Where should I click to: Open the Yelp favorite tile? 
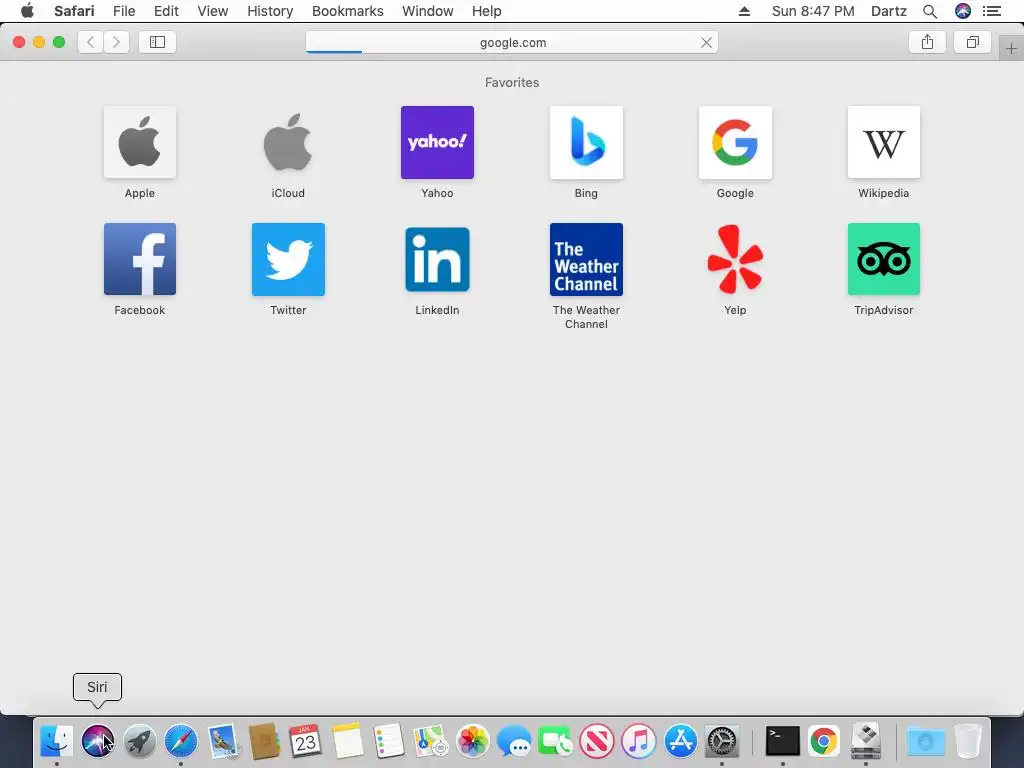735,259
